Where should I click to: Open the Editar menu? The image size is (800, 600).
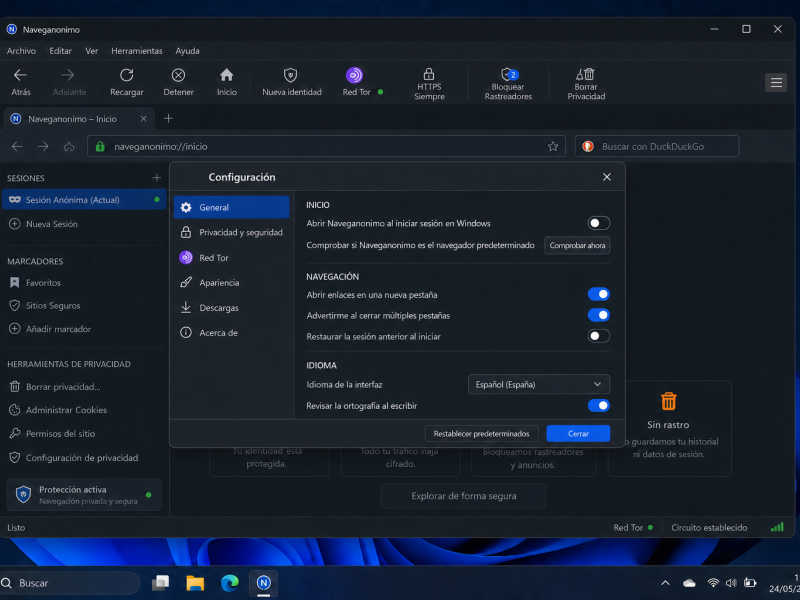click(x=60, y=51)
